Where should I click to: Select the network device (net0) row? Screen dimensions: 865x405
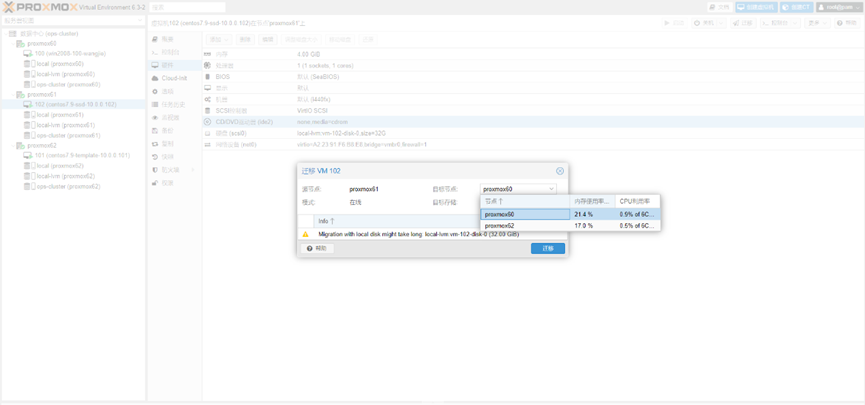tap(533, 144)
